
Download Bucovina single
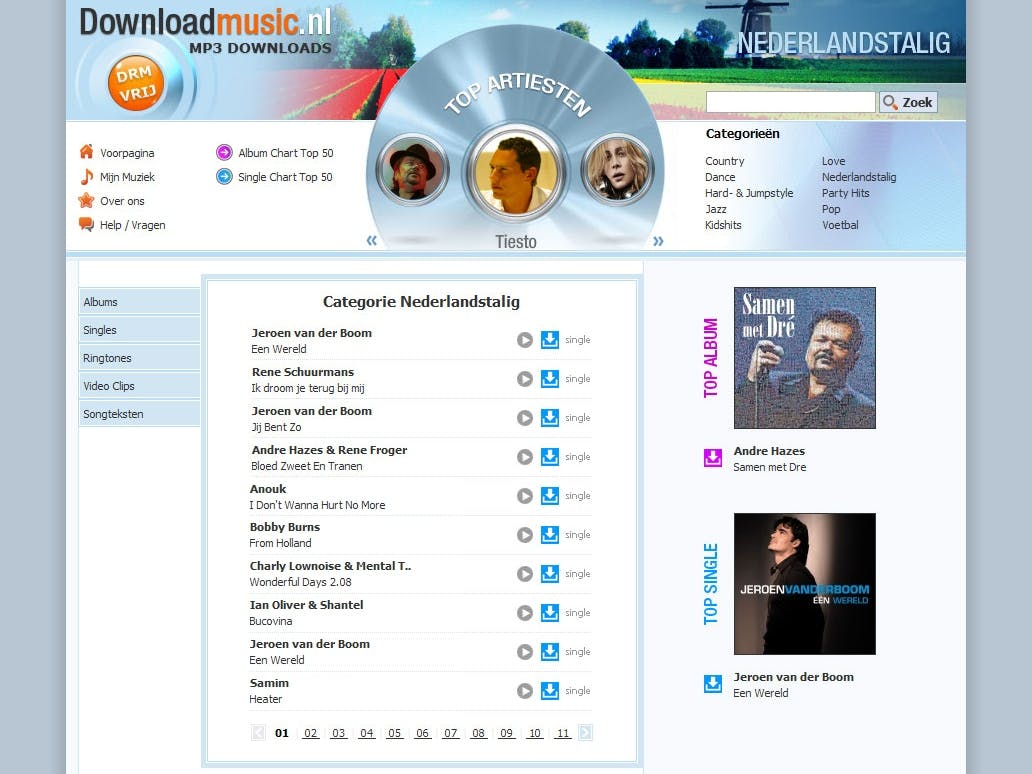tap(550, 613)
